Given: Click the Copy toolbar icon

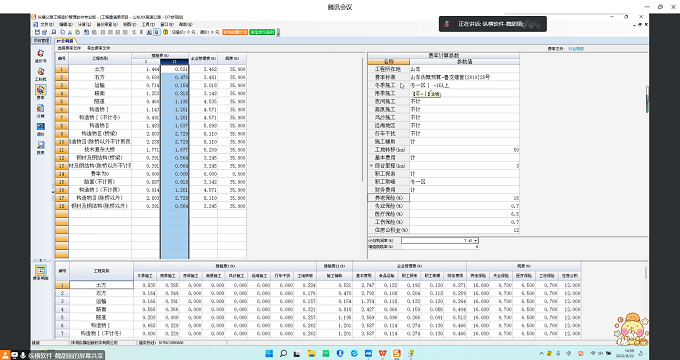Looking at the screenshot, I should tap(63, 32).
